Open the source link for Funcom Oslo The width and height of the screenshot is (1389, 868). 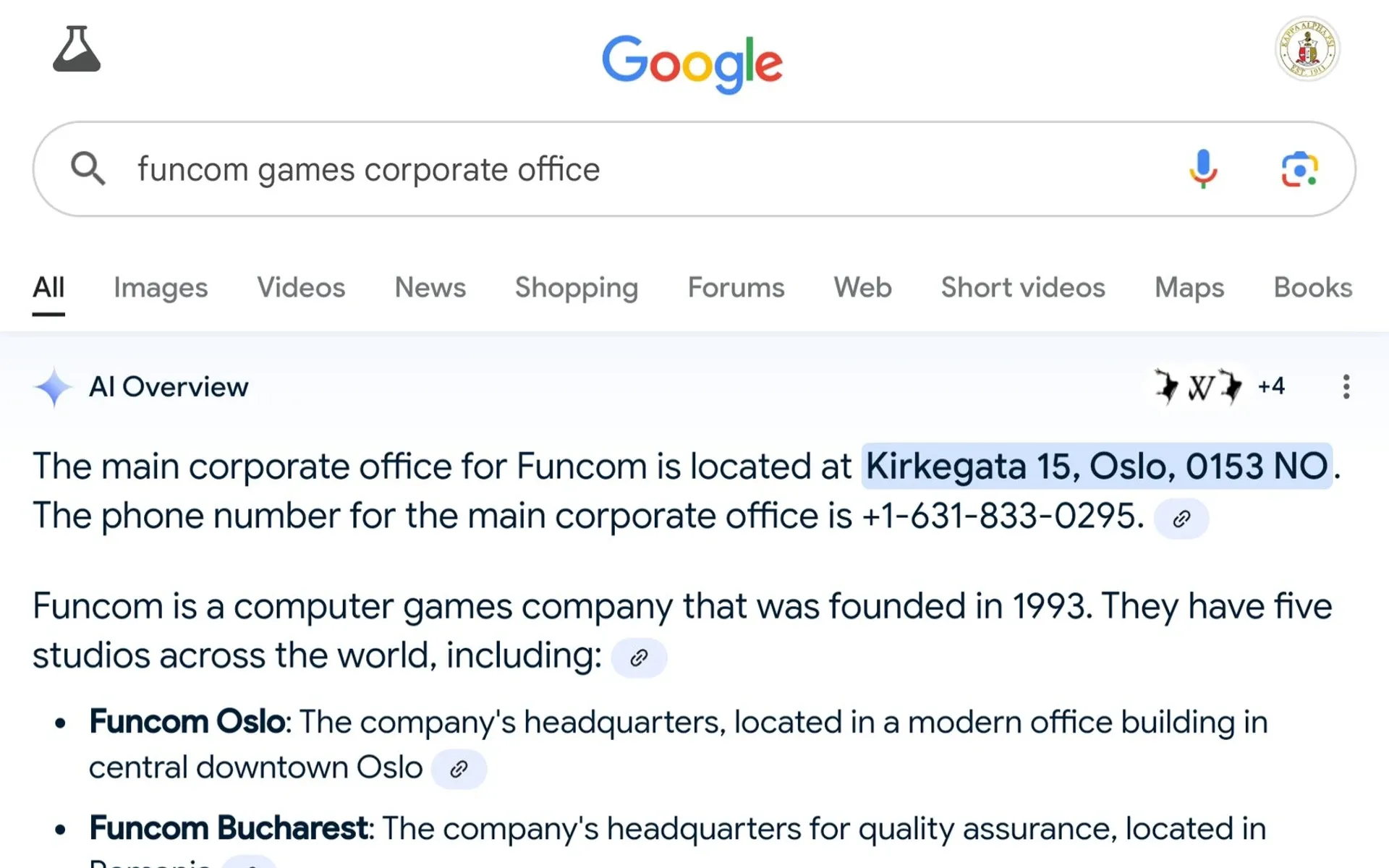coord(459,768)
